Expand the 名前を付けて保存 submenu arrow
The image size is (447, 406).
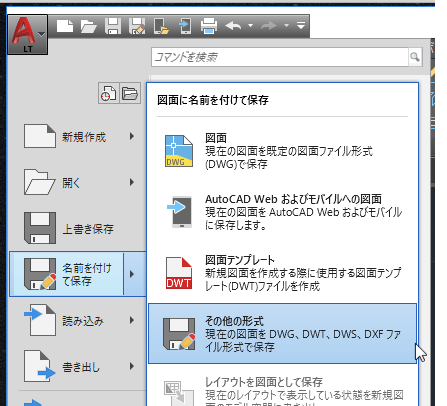[135, 274]
